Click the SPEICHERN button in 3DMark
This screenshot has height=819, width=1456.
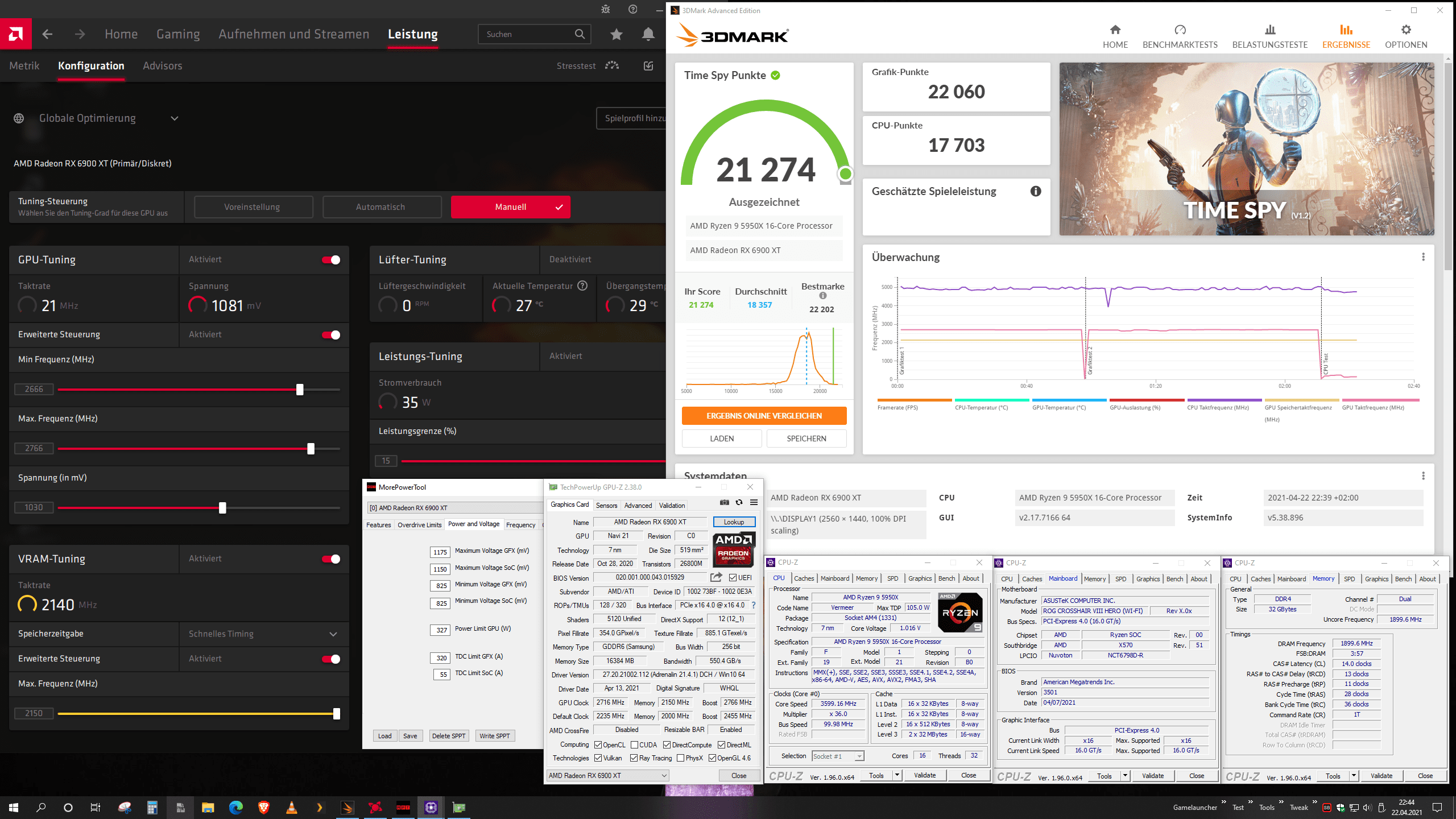point(806,439)
